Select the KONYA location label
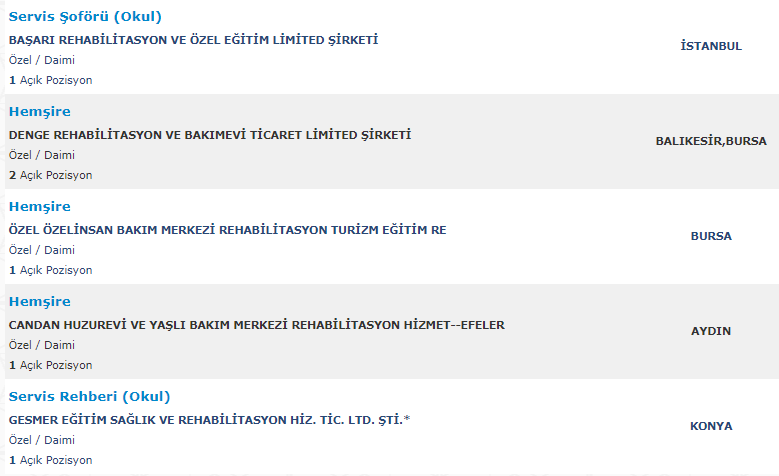The width and height of the screenshot is (779, 476). tap(711, 426)
